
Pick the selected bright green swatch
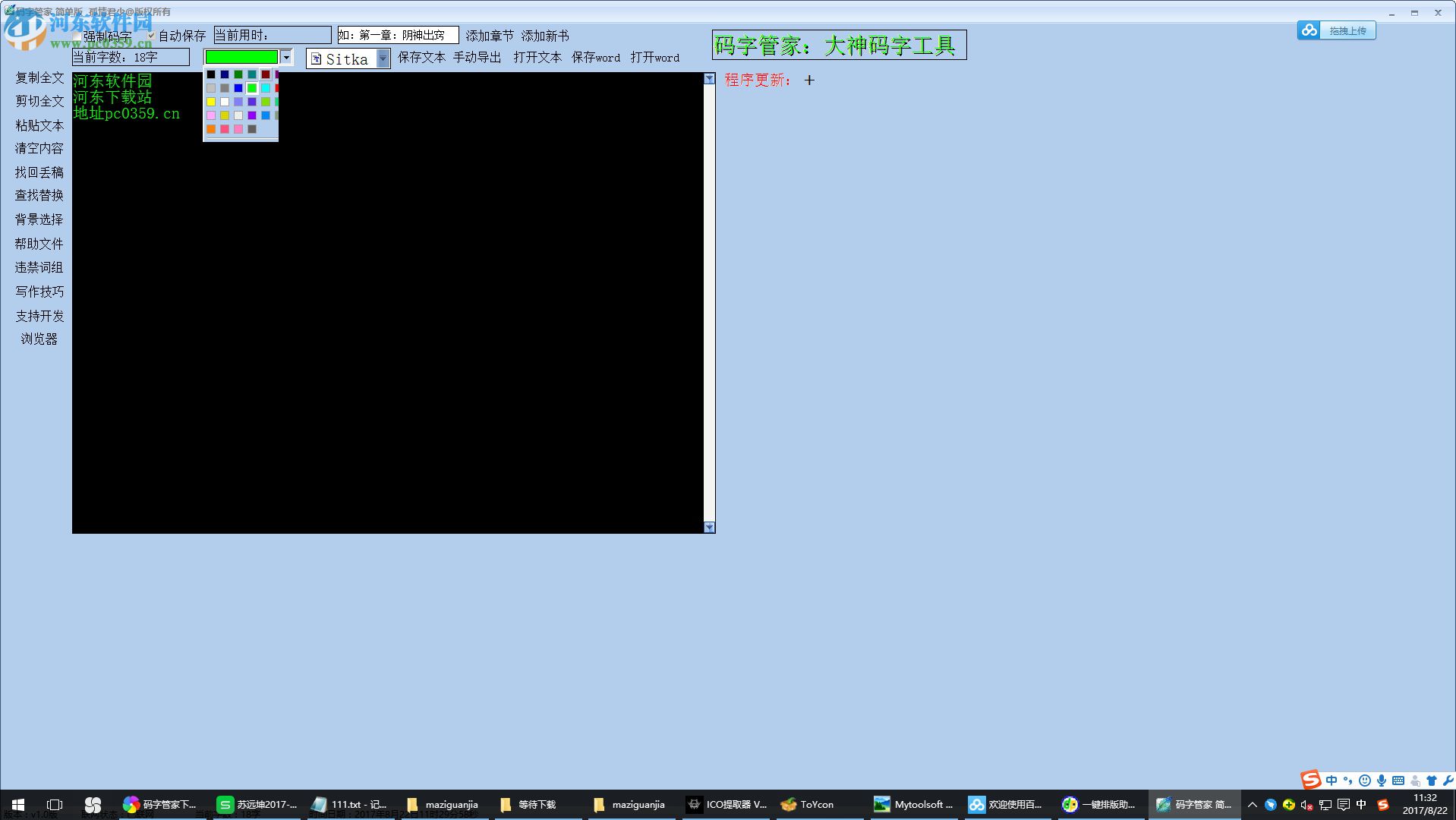point(252,88)
